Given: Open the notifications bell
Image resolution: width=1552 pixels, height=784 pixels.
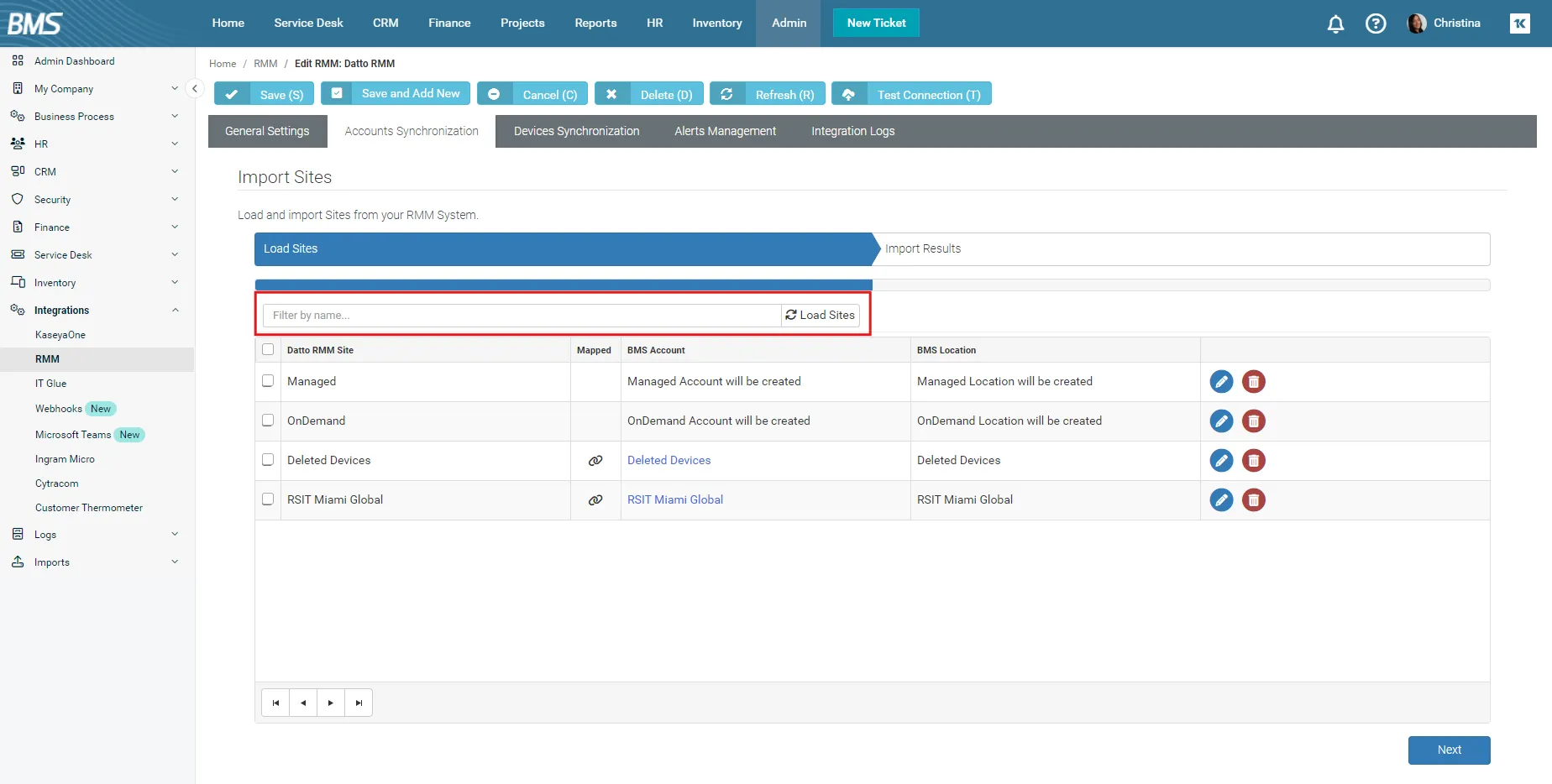Looking at the screenshot, I should 1335,24.
